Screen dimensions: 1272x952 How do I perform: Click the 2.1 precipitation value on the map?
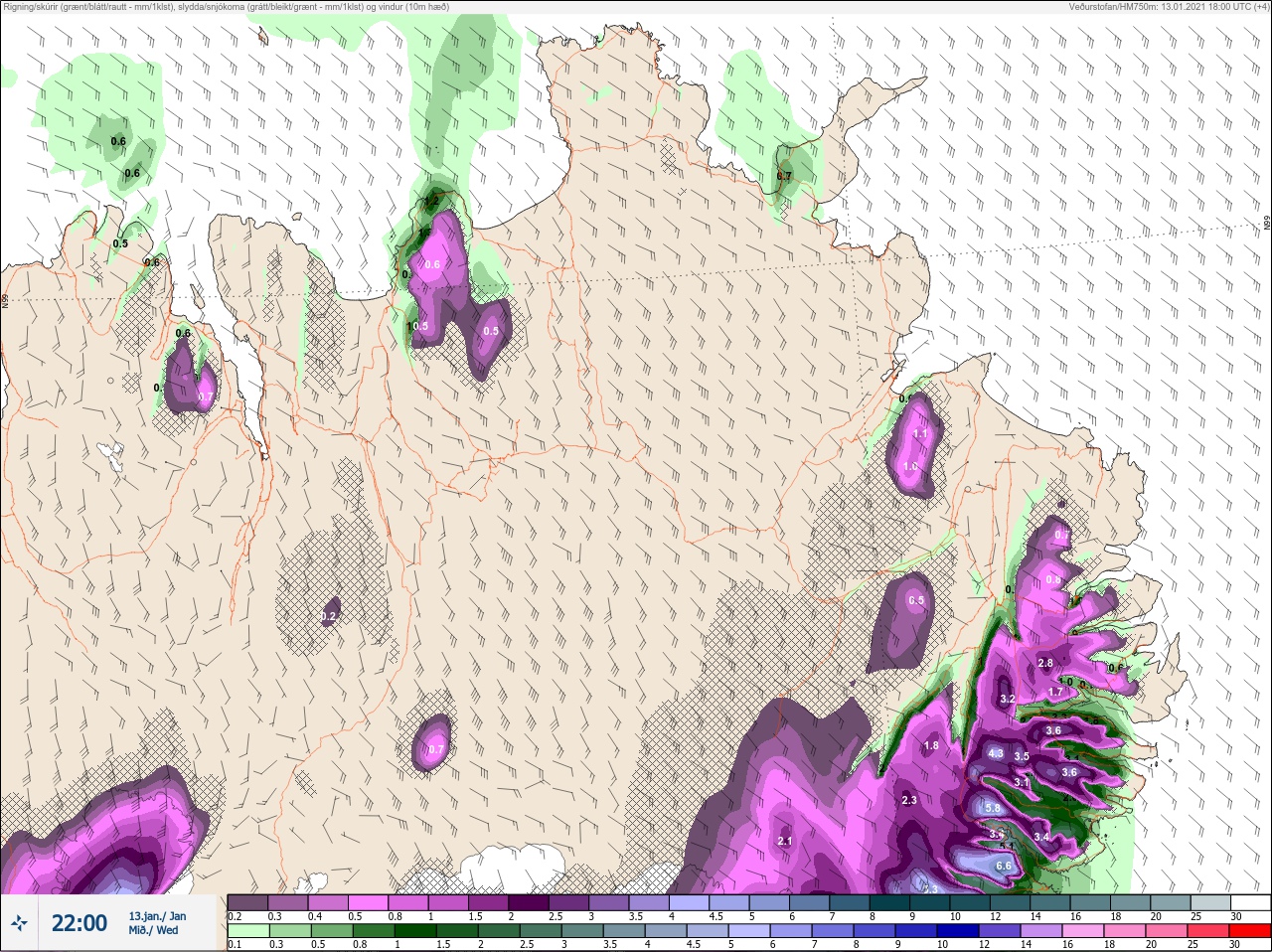(x=784, y=841)
